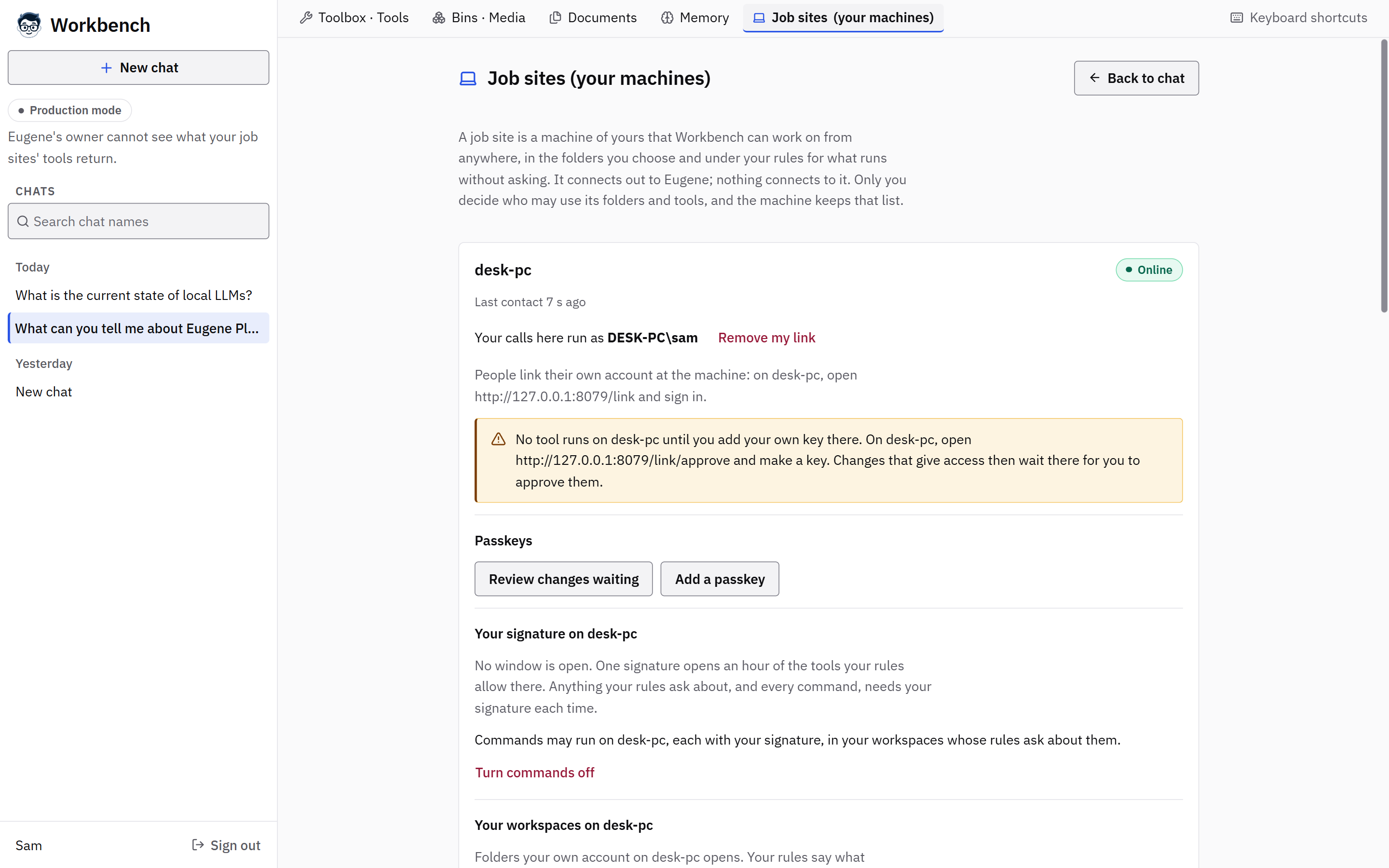Click the CHATS section label
This screenshot has height=868, width=1389.
pyautogui.click(x=35, y=191)
